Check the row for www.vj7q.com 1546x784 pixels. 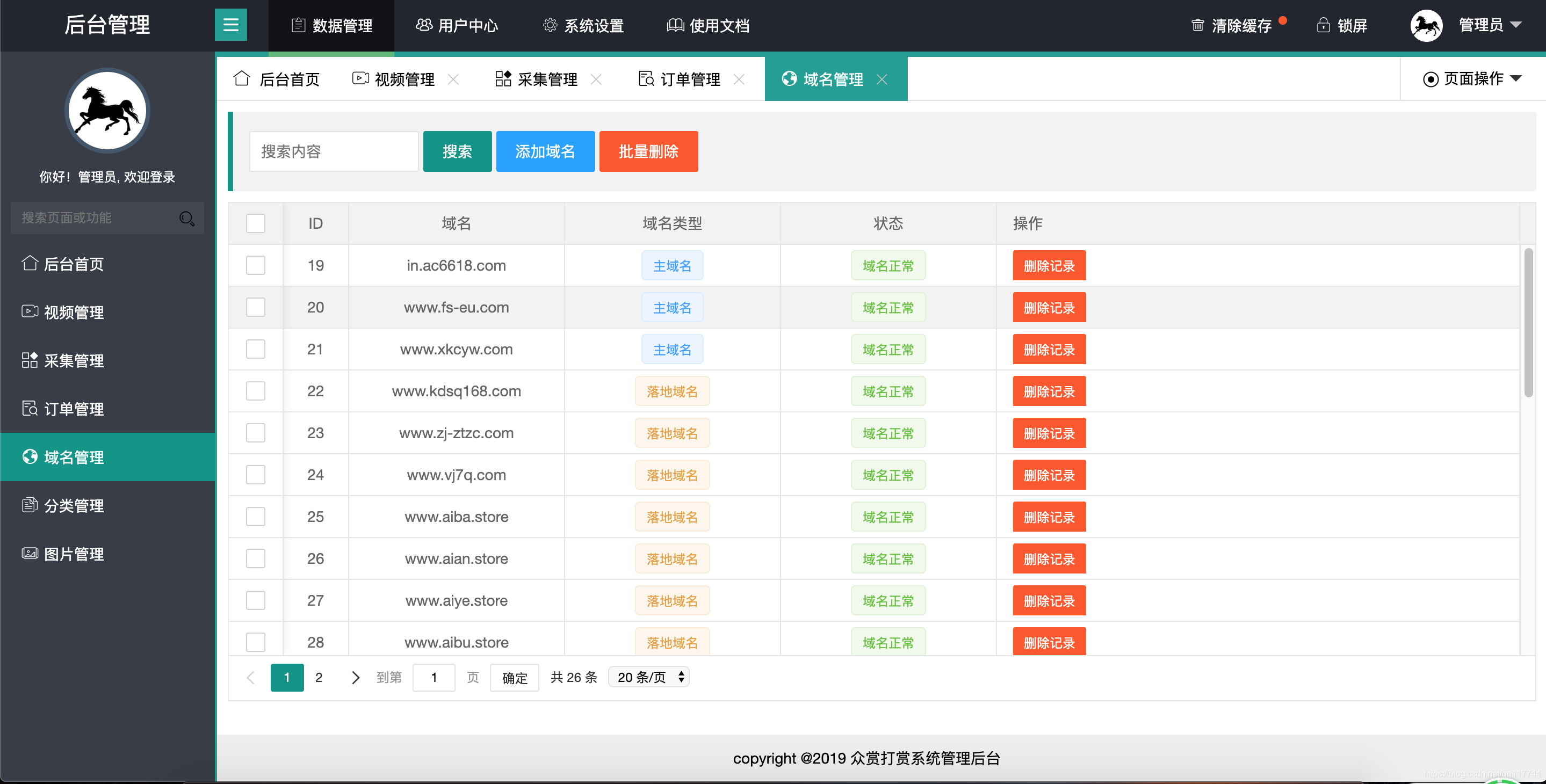pos(255,475)
